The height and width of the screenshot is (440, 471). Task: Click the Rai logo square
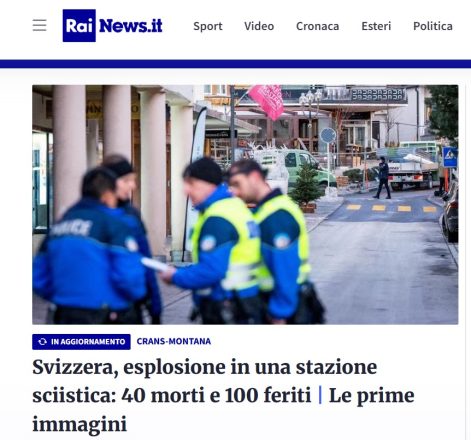[79, 26]
